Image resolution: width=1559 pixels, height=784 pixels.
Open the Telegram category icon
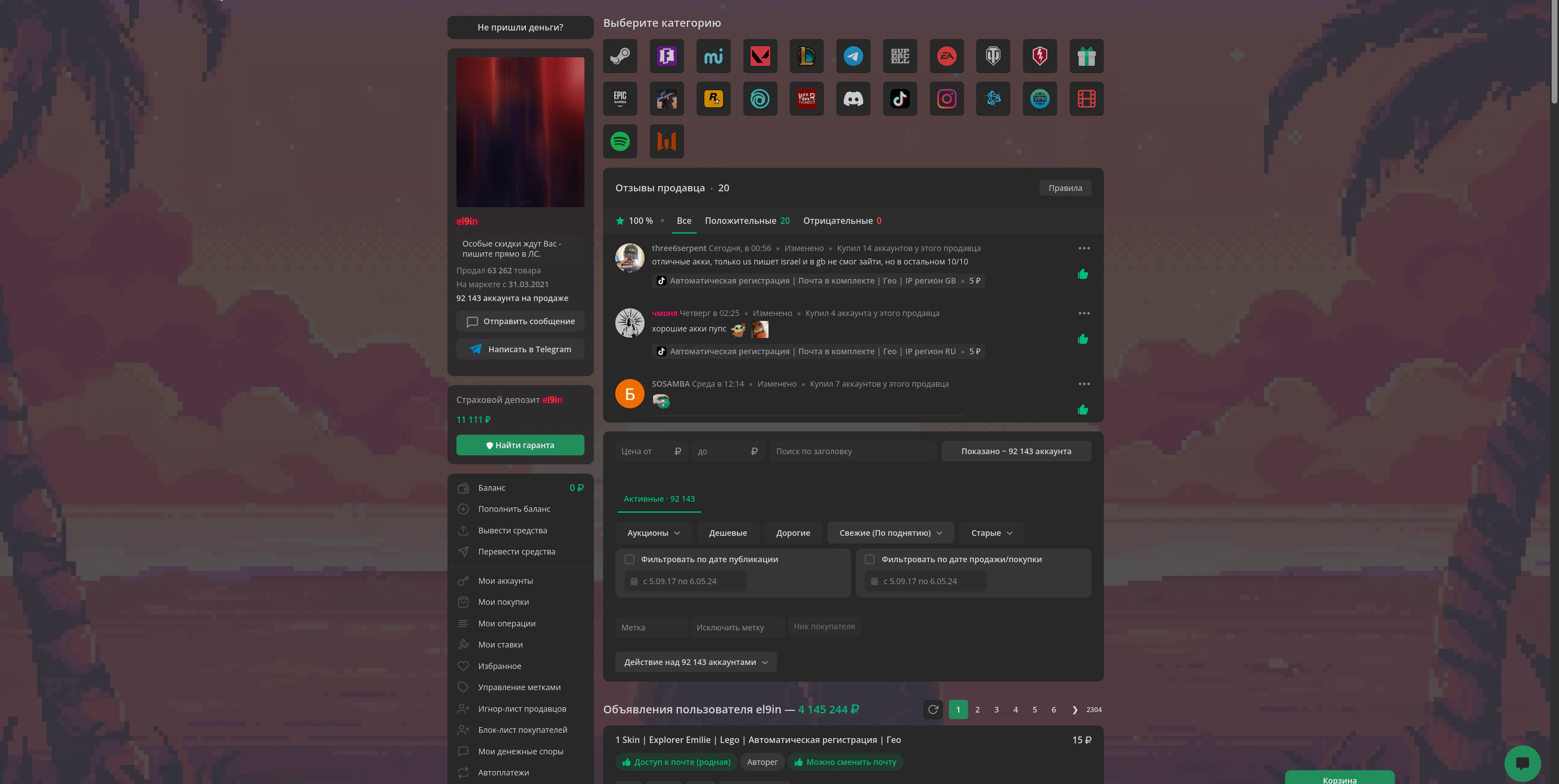click(x=853, y=56)
